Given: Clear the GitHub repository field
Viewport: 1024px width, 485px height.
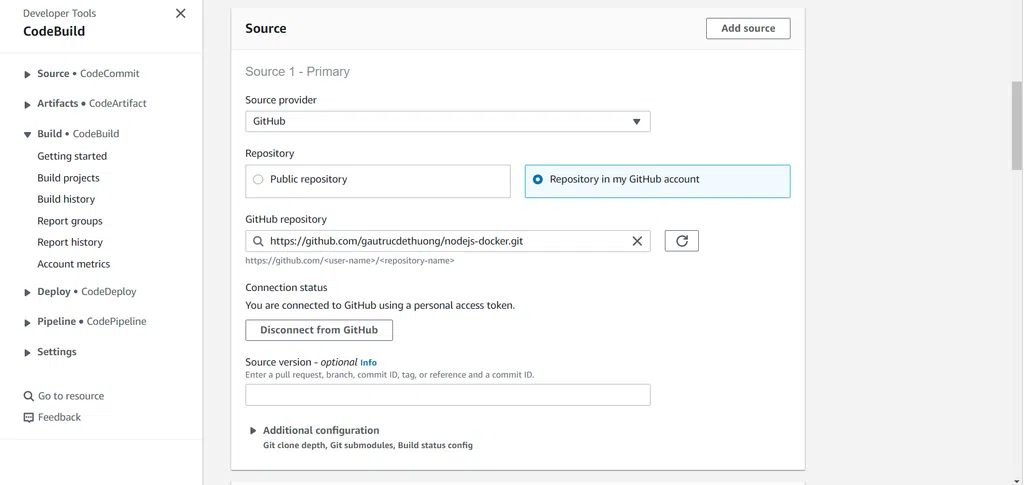Looking at the screenshot, I should (637, 242).
